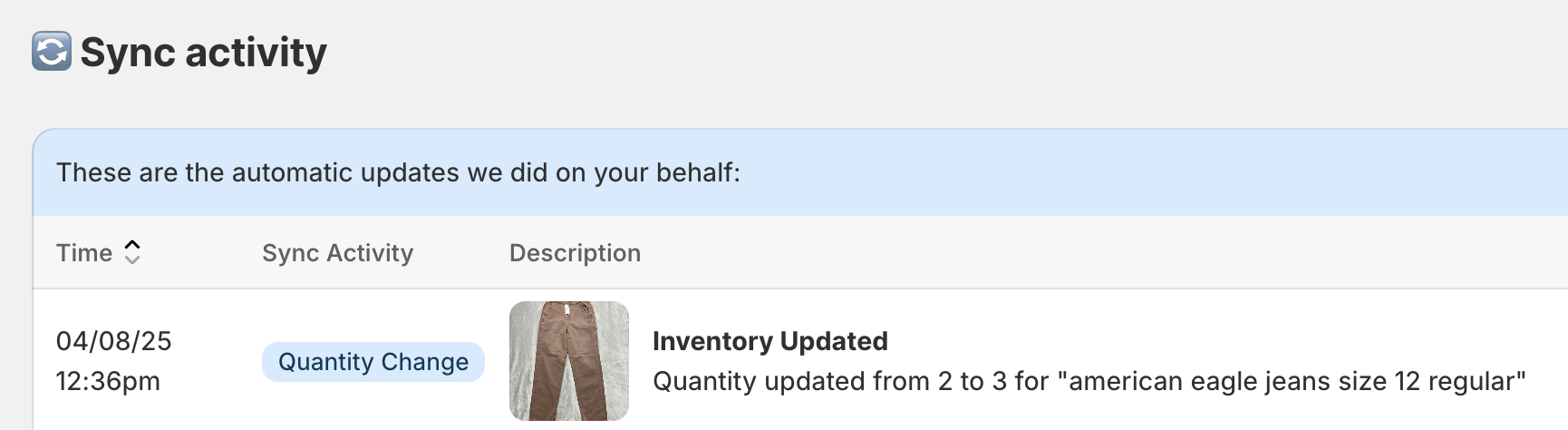Screen dimensions: 1568x430
Task: Click the american eagle jeans product name
Action: tap(1296, 382)
